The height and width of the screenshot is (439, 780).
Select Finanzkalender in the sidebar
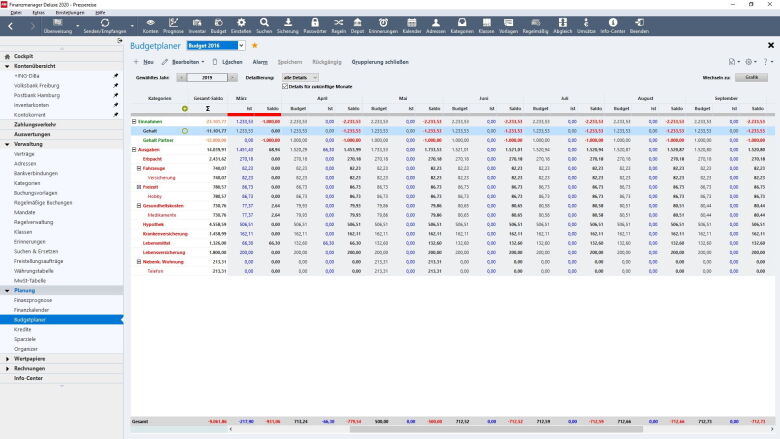tap(33, 309)
